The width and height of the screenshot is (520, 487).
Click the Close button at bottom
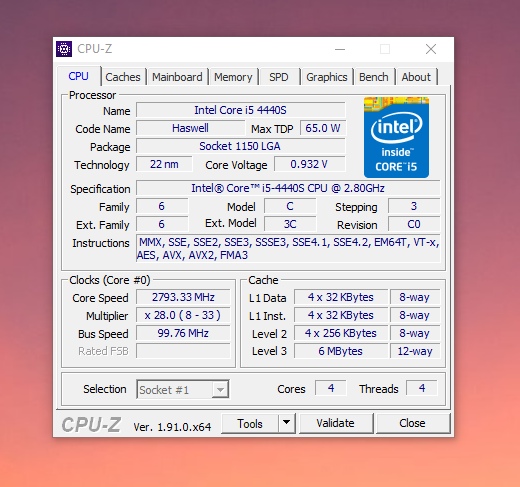pyautogui.click(x=413, y=423)
